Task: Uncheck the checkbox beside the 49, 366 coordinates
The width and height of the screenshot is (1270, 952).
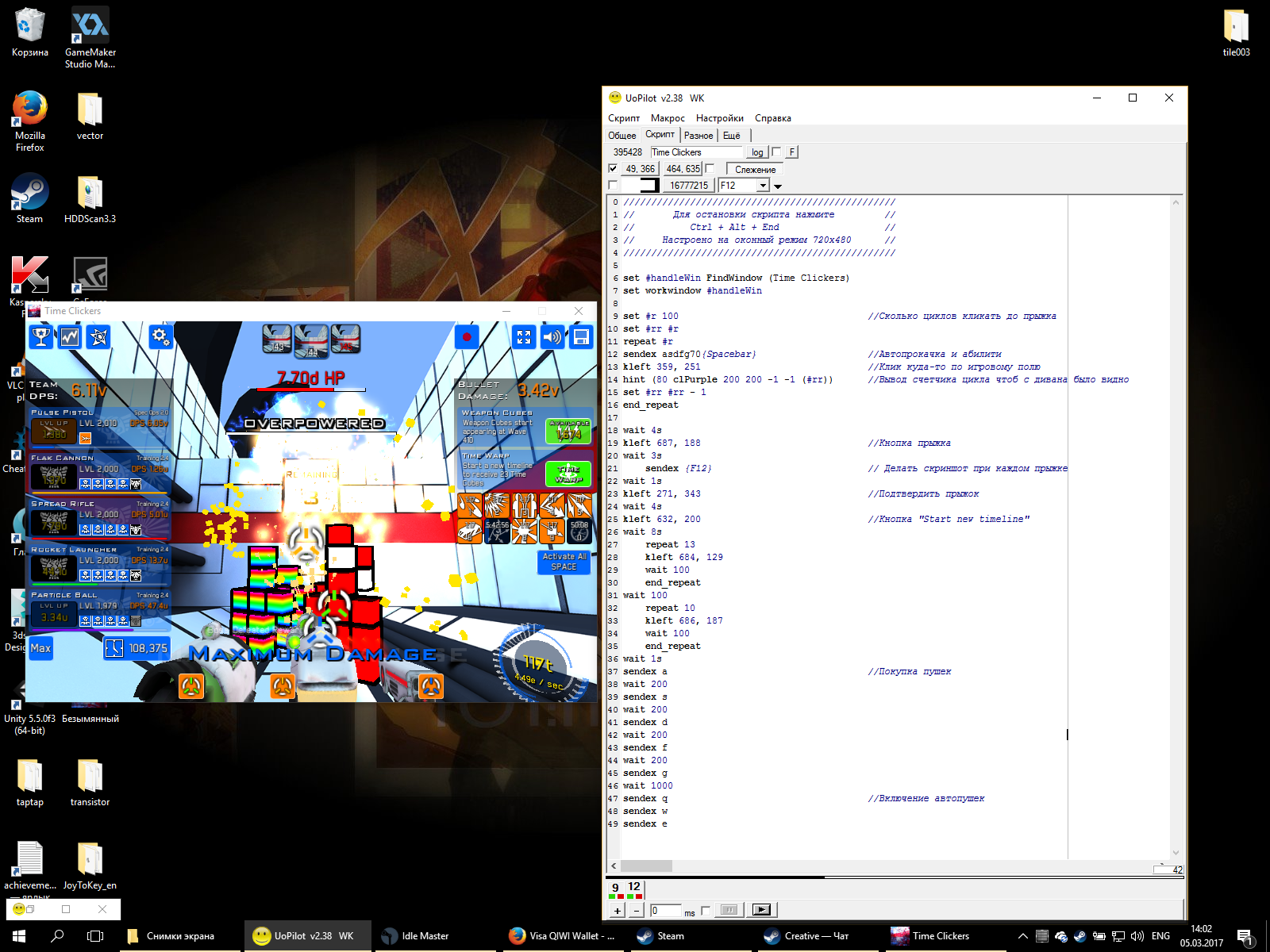Action: 613,169
